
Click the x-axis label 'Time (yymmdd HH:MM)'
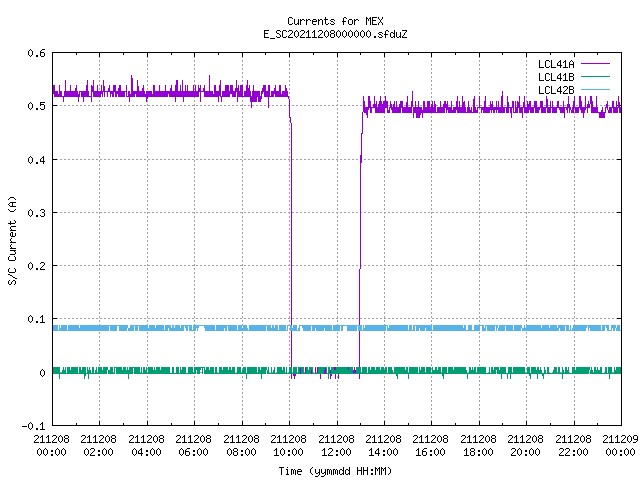(x=335, y=471)
